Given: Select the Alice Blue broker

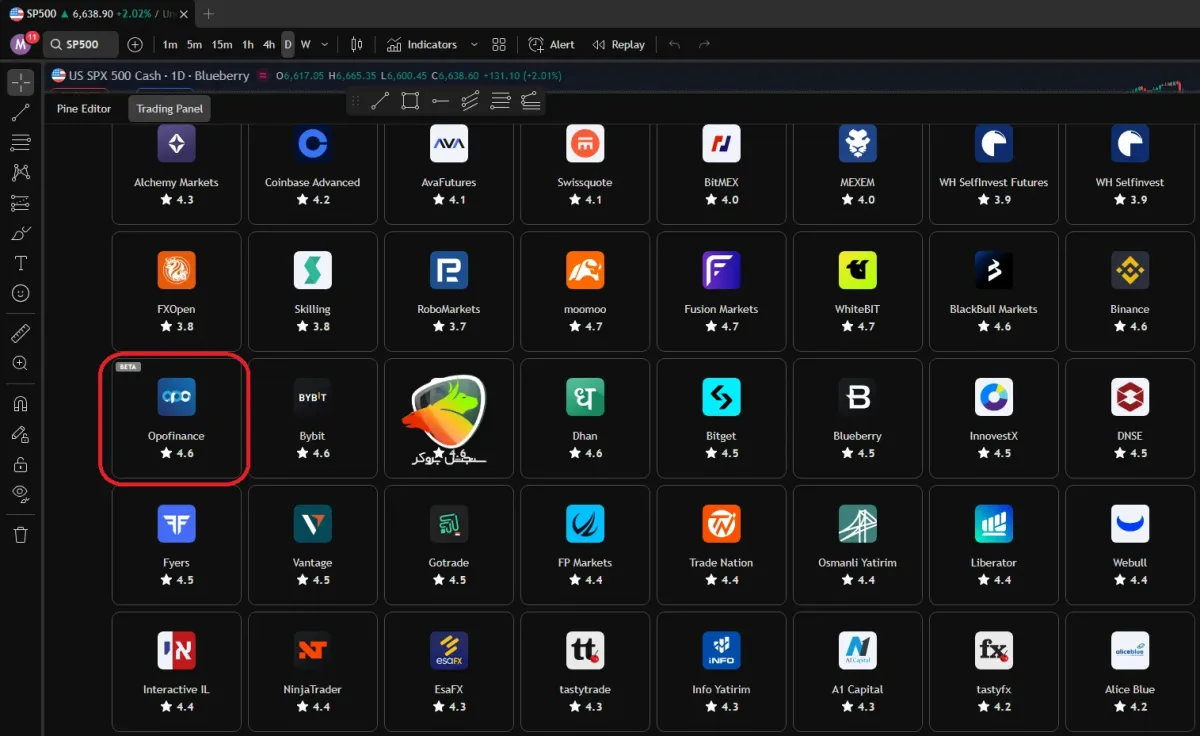Looking at the screenshot, I should pyautogui.click(x=1130, y=672).
